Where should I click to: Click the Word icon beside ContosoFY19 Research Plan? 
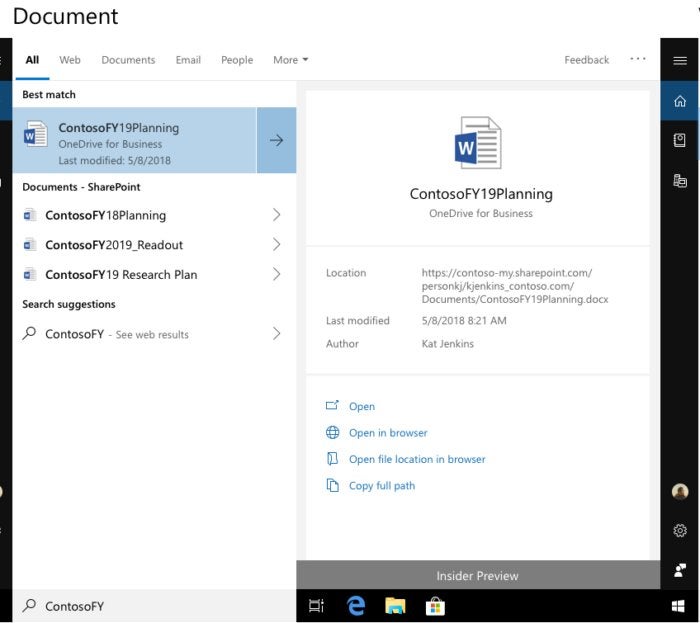pos(29,274)
